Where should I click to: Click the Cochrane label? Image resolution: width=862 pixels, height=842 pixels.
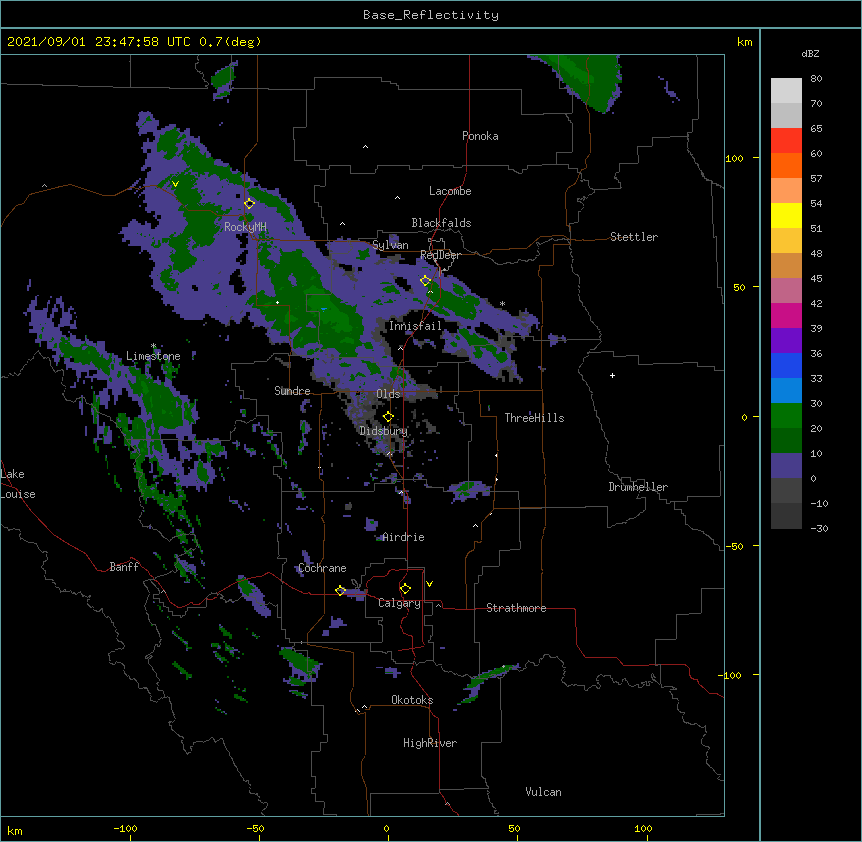(x=322, y=568)
